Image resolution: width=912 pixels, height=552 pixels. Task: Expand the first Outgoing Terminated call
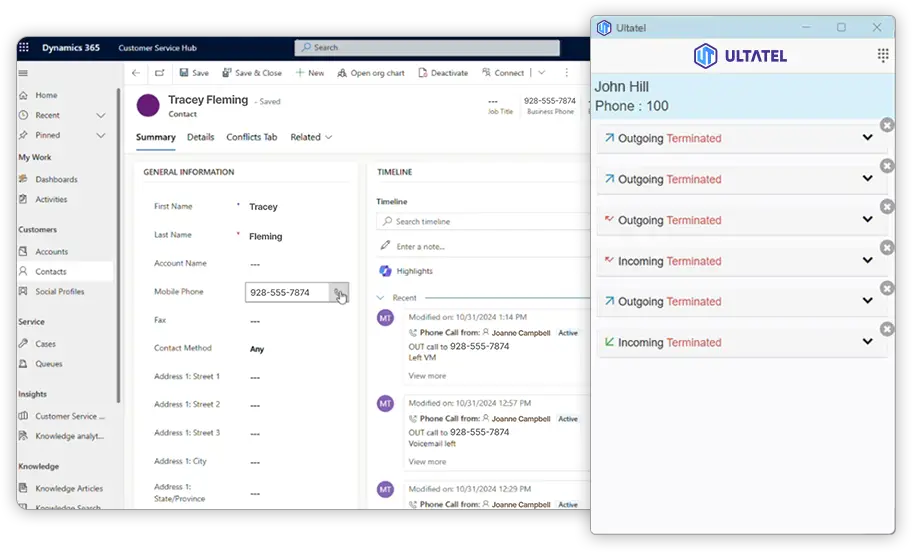(867, 138)
